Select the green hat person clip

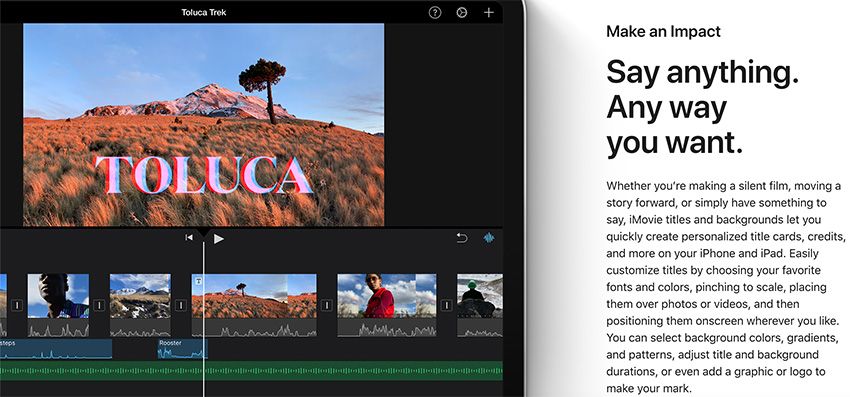click(x=480, y=296)
